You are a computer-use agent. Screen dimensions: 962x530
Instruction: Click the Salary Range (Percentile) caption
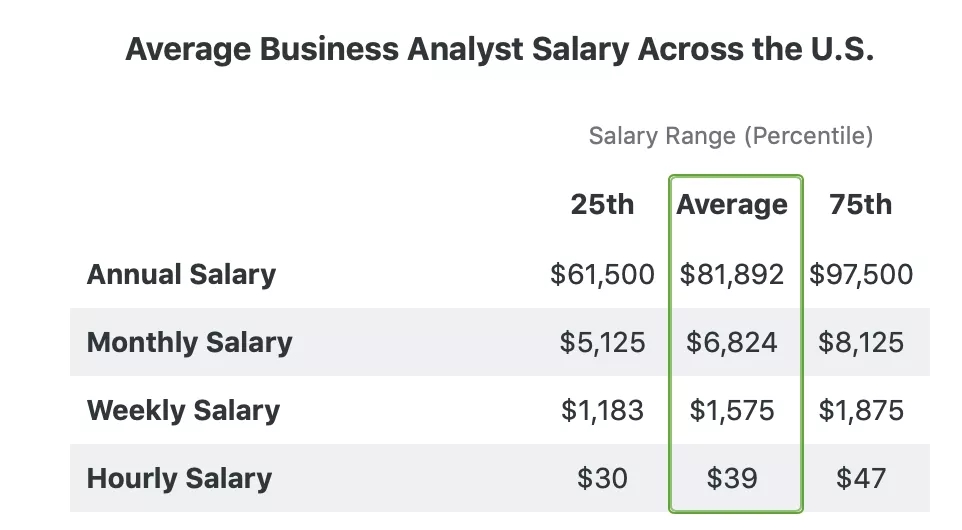pyautogui.click(x=730, y=136)
